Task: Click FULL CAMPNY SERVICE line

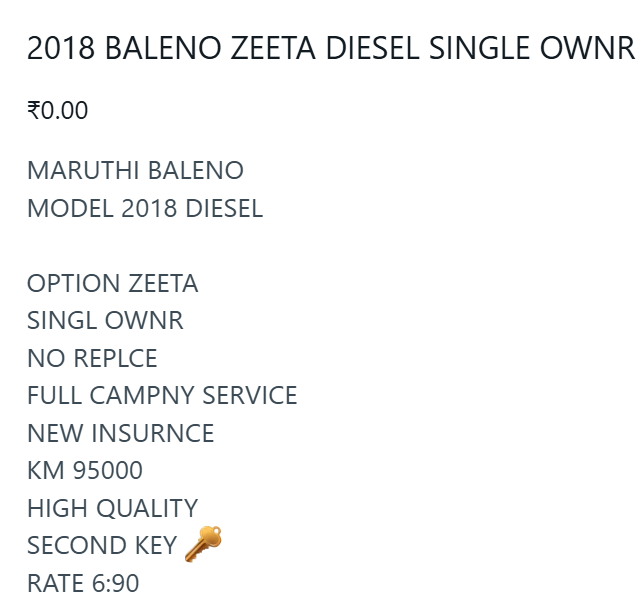Action: [162, 395]
